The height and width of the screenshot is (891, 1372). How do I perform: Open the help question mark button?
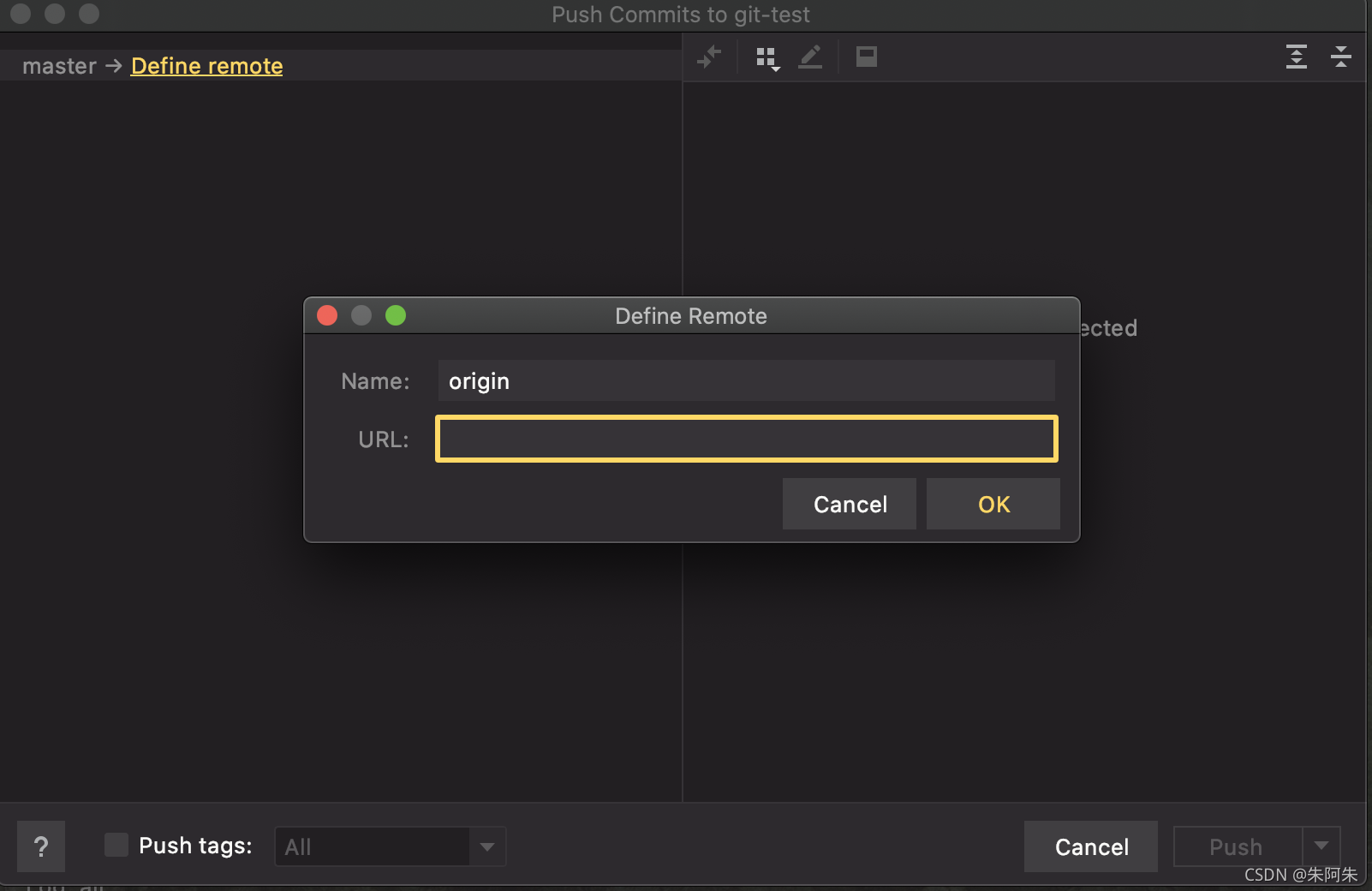(x=41, y=846)
